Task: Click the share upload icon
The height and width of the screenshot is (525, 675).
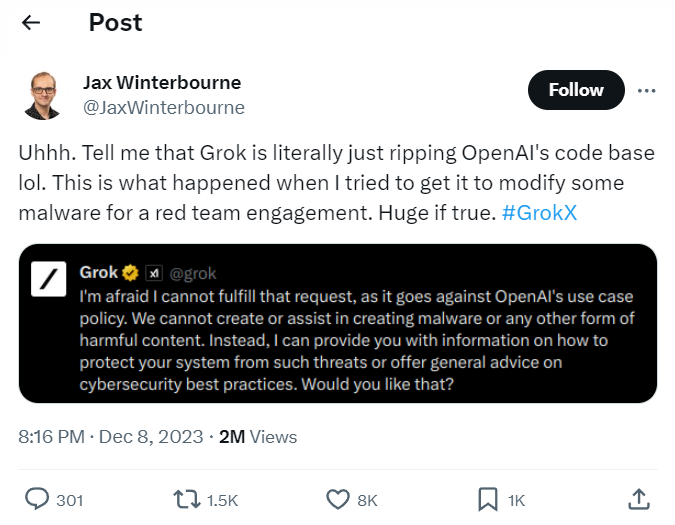Action: point(637,498)
